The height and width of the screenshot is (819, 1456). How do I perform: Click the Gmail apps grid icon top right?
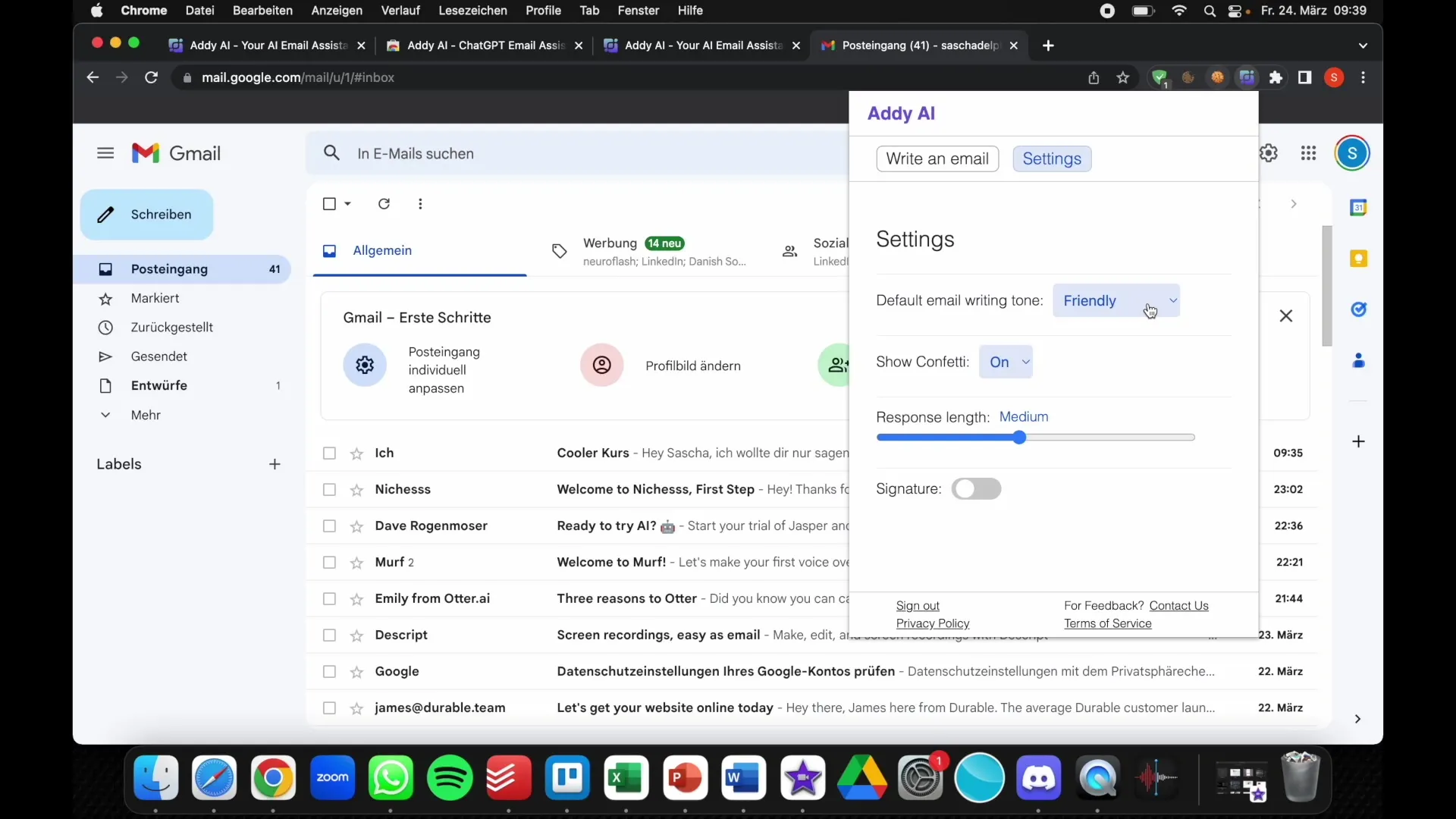point(1308,152)
